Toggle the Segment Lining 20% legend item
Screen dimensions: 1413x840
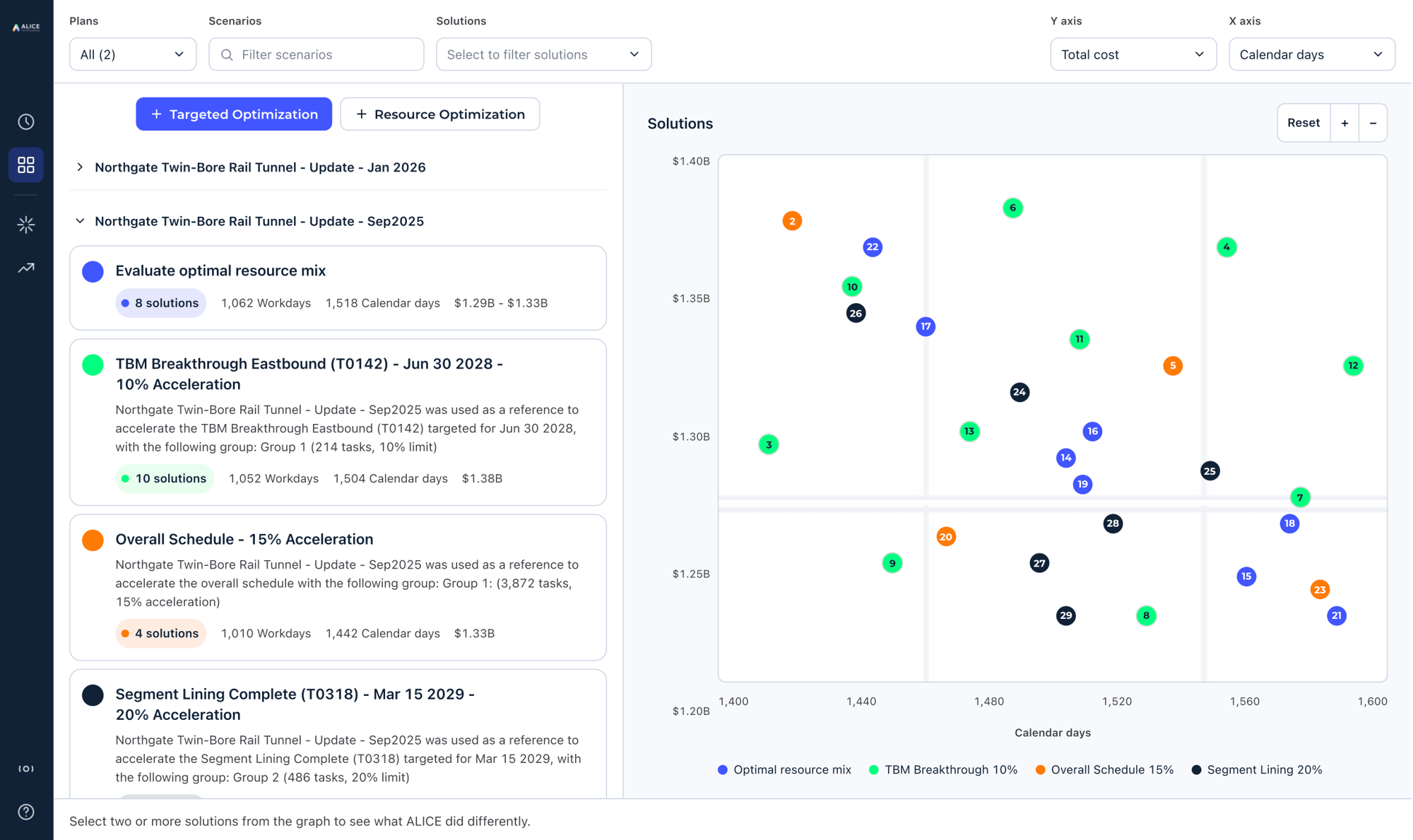pyautogui.click(x=1257, y=769)
